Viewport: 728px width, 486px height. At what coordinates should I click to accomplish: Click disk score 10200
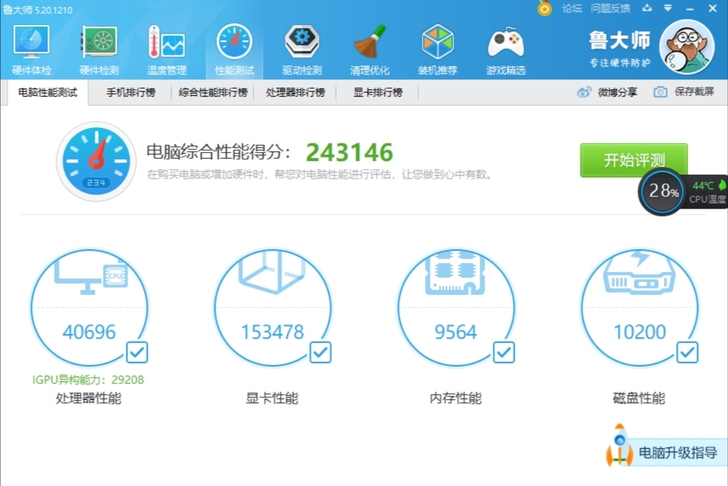[640, 332]
